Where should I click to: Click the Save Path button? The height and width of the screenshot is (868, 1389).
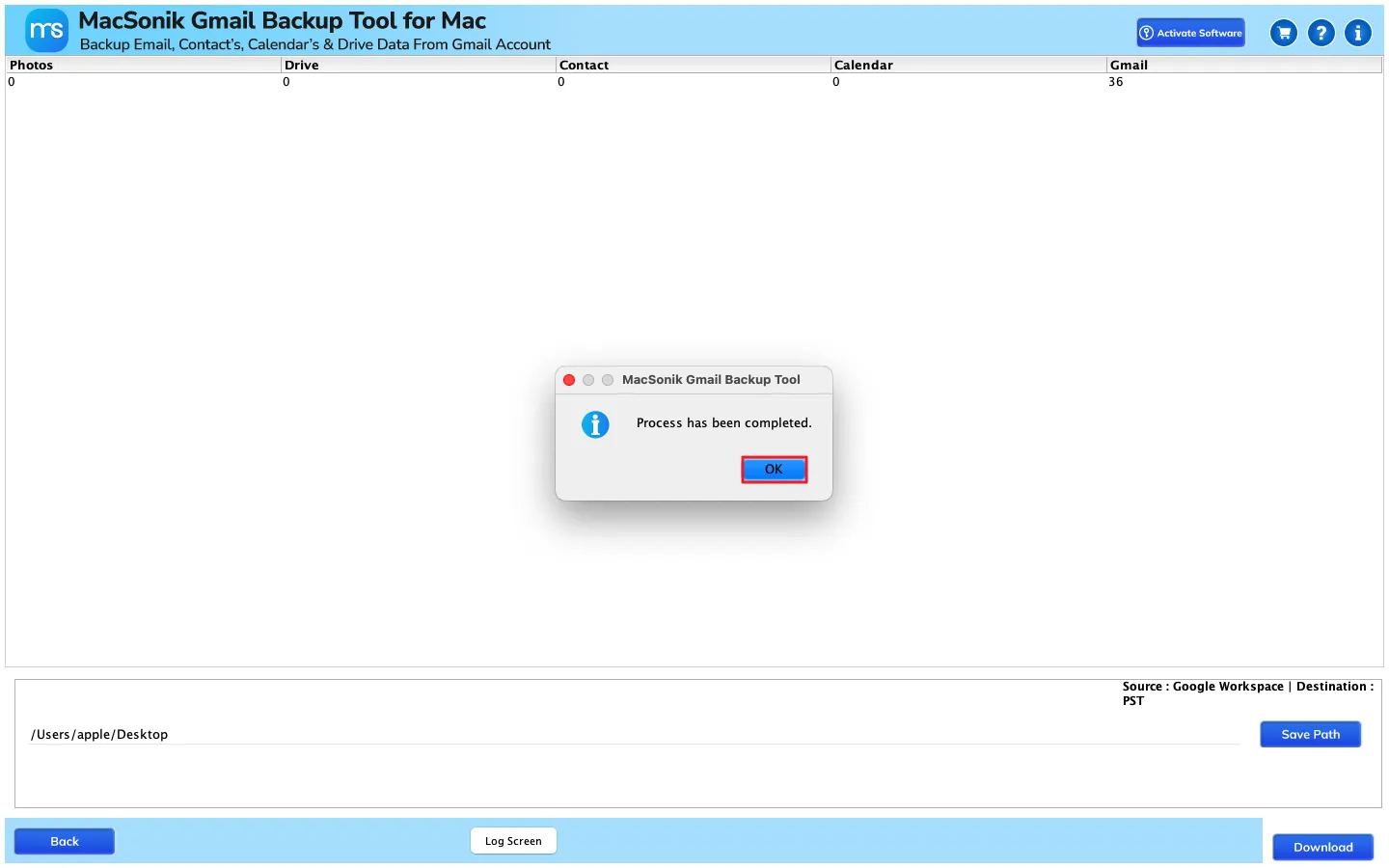coord(1310,734)
